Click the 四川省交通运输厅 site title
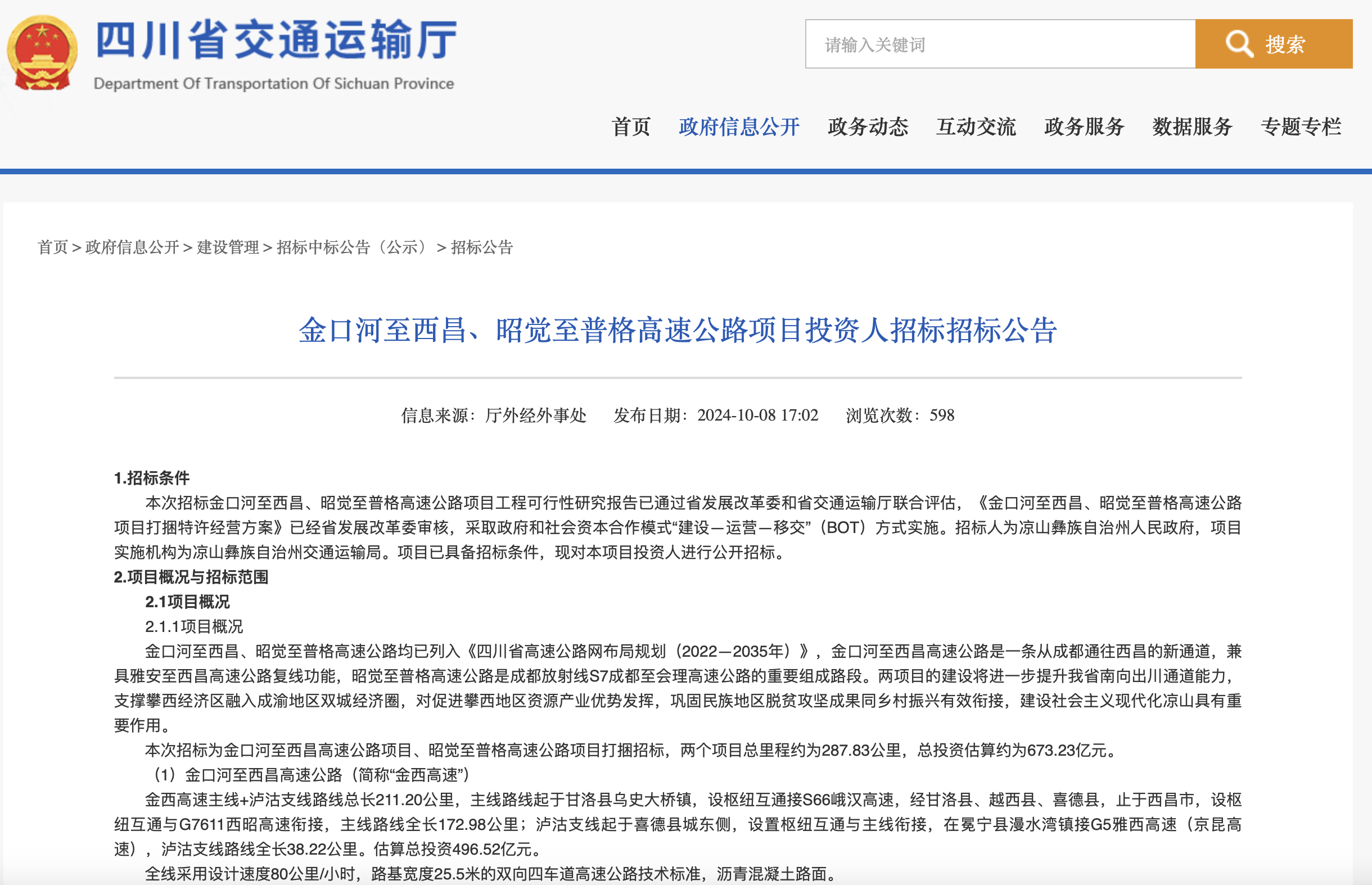1372x885 pixels. pos(276,40)
